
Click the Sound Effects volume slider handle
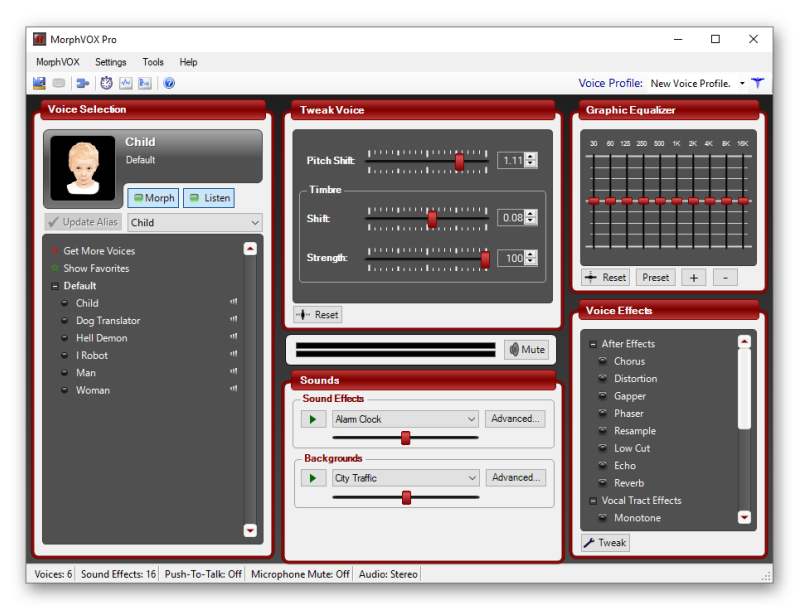tap(406, 438)
